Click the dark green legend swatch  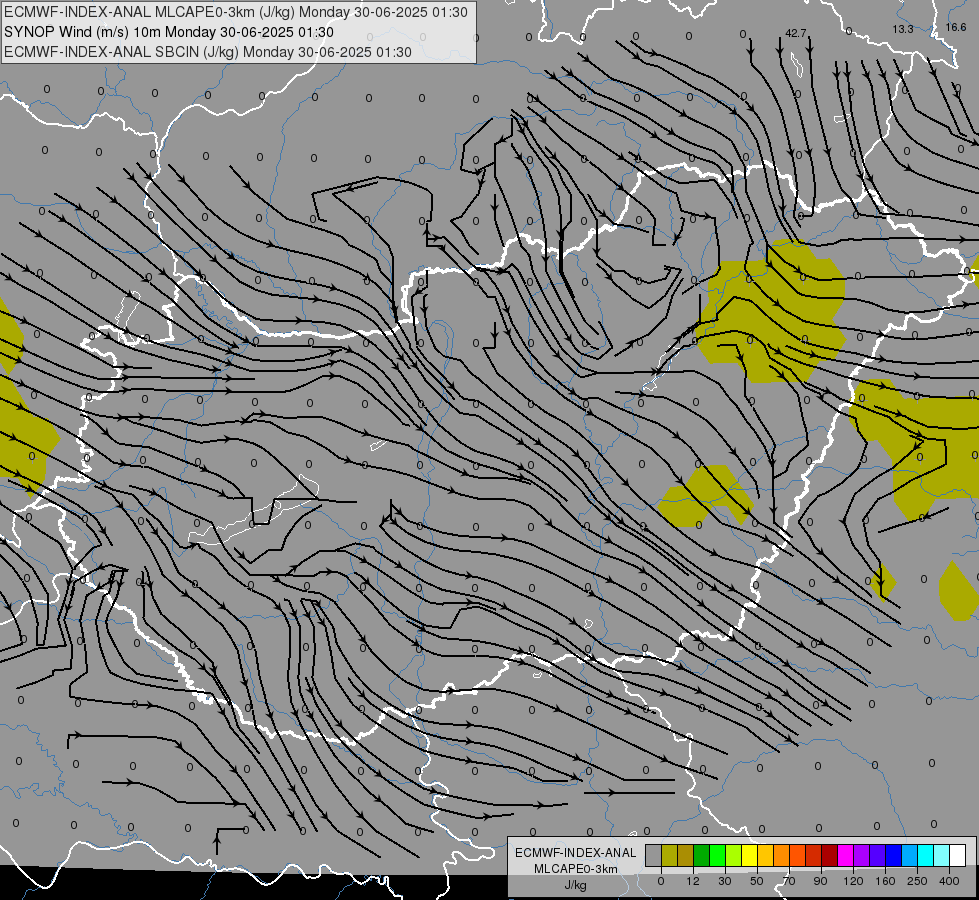[702, 855]
